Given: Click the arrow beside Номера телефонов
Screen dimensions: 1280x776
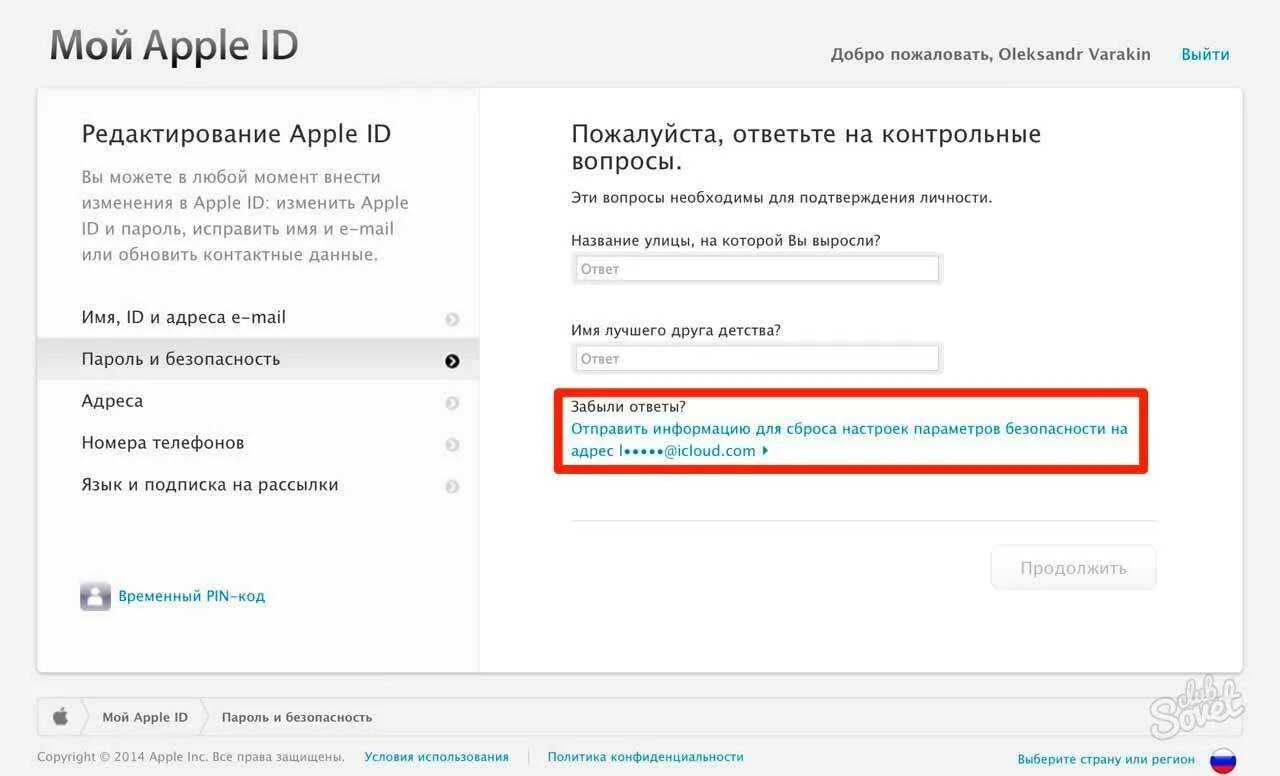Looking at the screenshot, I should pyautogui.click(x=452, y=445).
